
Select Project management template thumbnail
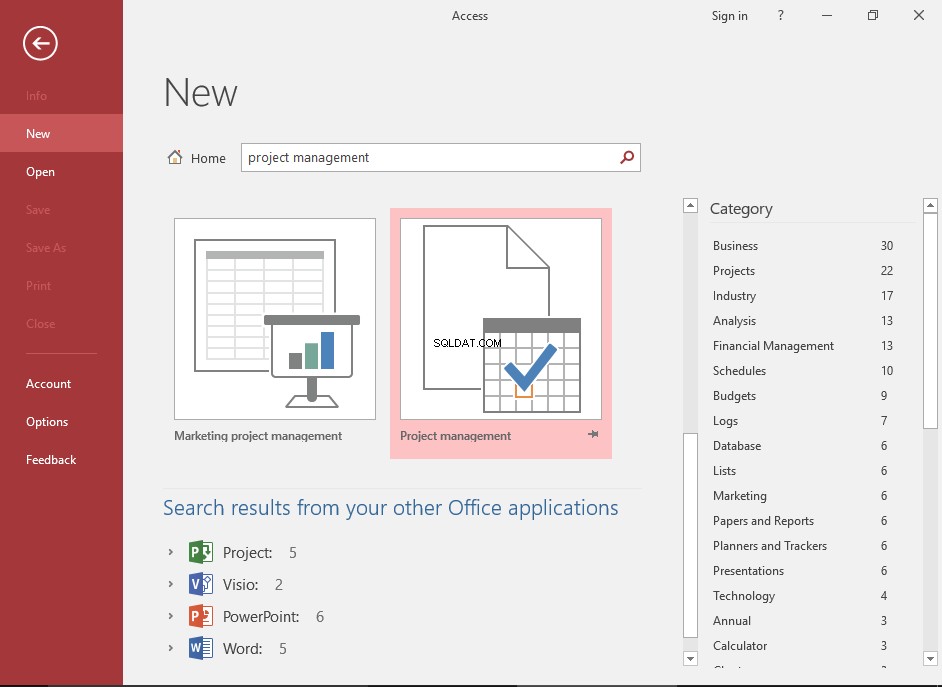click(501, 319)
